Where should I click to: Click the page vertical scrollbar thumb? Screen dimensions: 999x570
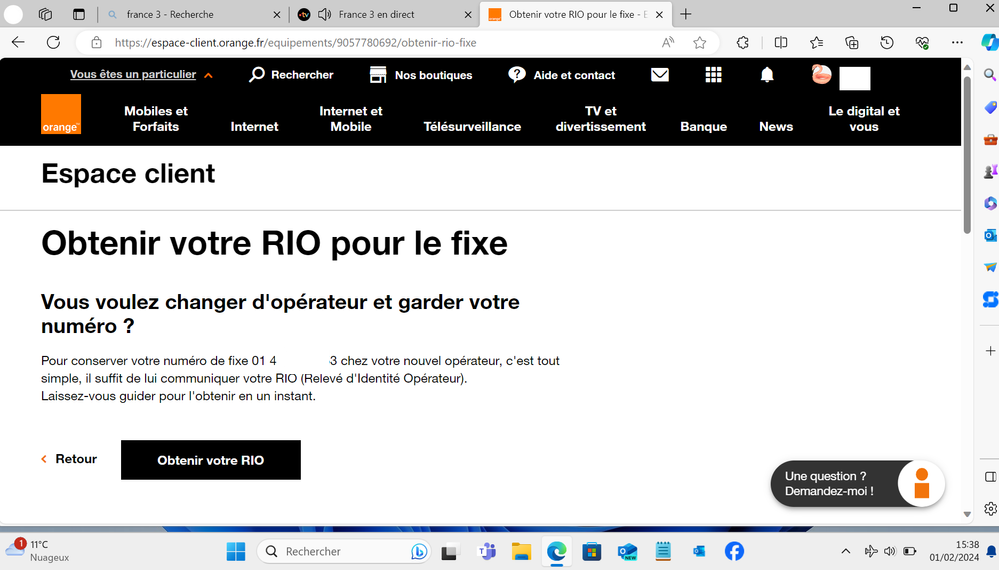coord(967,155)
